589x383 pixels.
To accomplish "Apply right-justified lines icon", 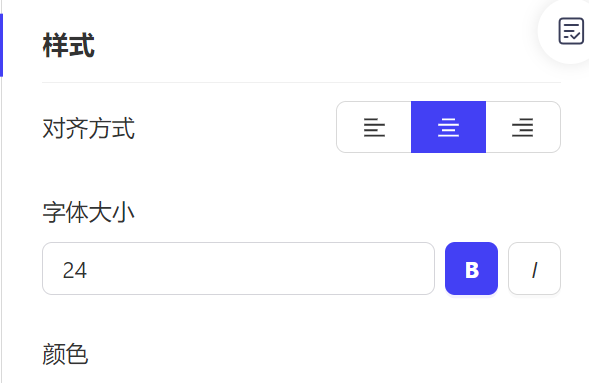I will 523,127.
